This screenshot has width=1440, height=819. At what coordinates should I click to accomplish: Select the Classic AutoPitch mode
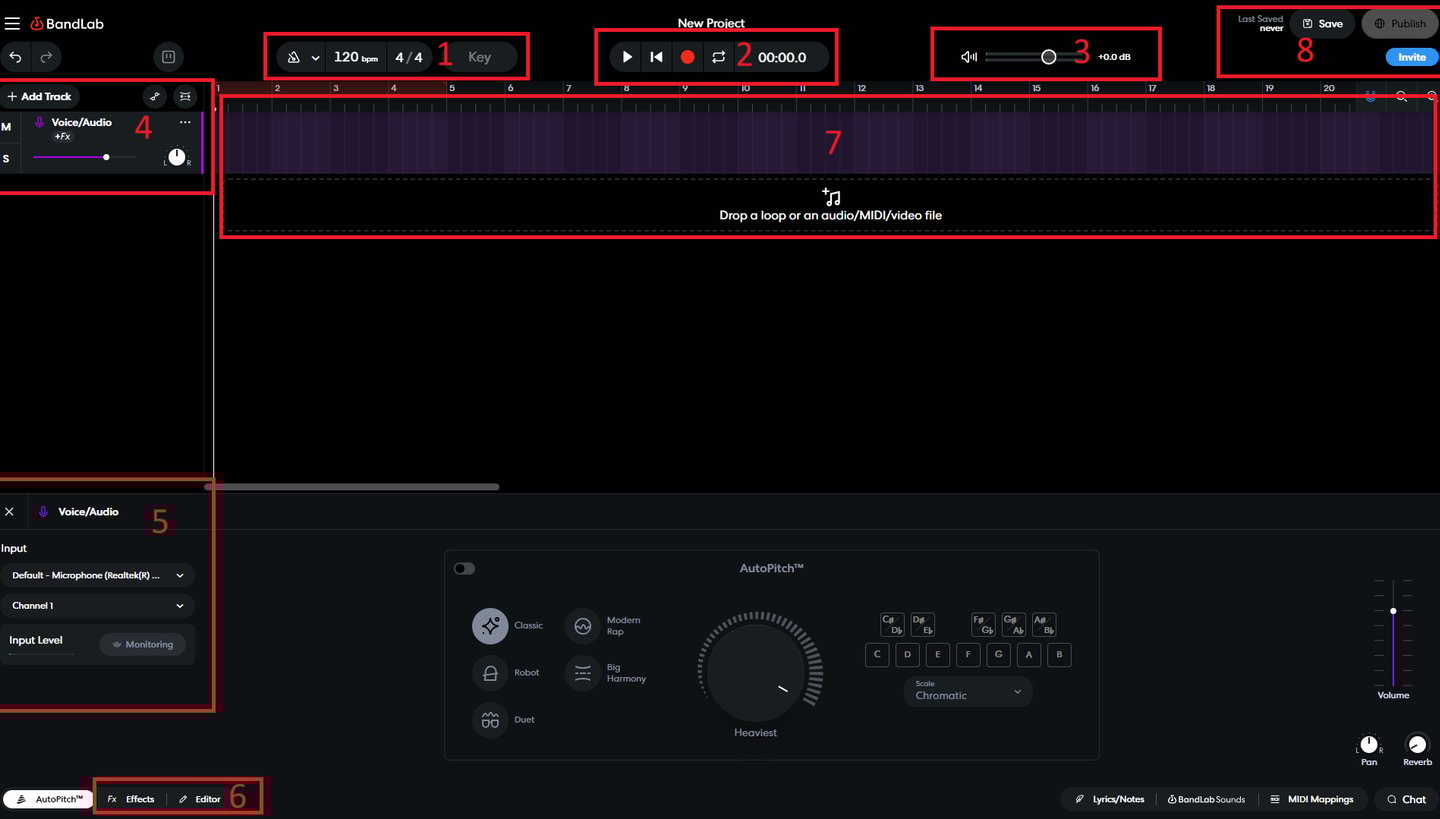click(490, 626)
